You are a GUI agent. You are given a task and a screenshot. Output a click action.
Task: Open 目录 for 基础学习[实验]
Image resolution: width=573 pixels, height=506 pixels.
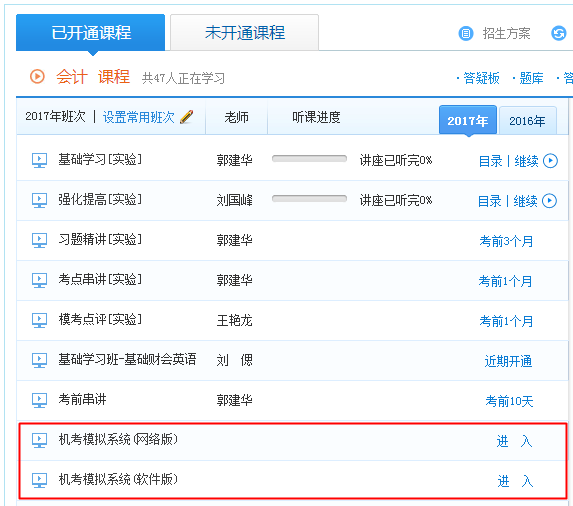pos(490,161)
